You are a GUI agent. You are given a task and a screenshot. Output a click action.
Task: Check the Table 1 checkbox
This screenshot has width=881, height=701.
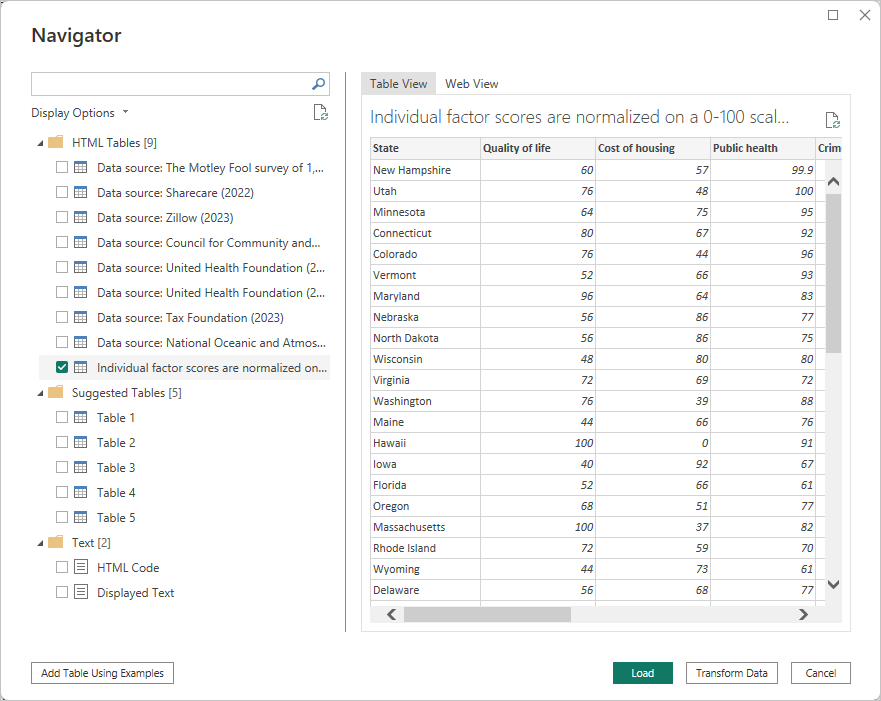point(62,417)
